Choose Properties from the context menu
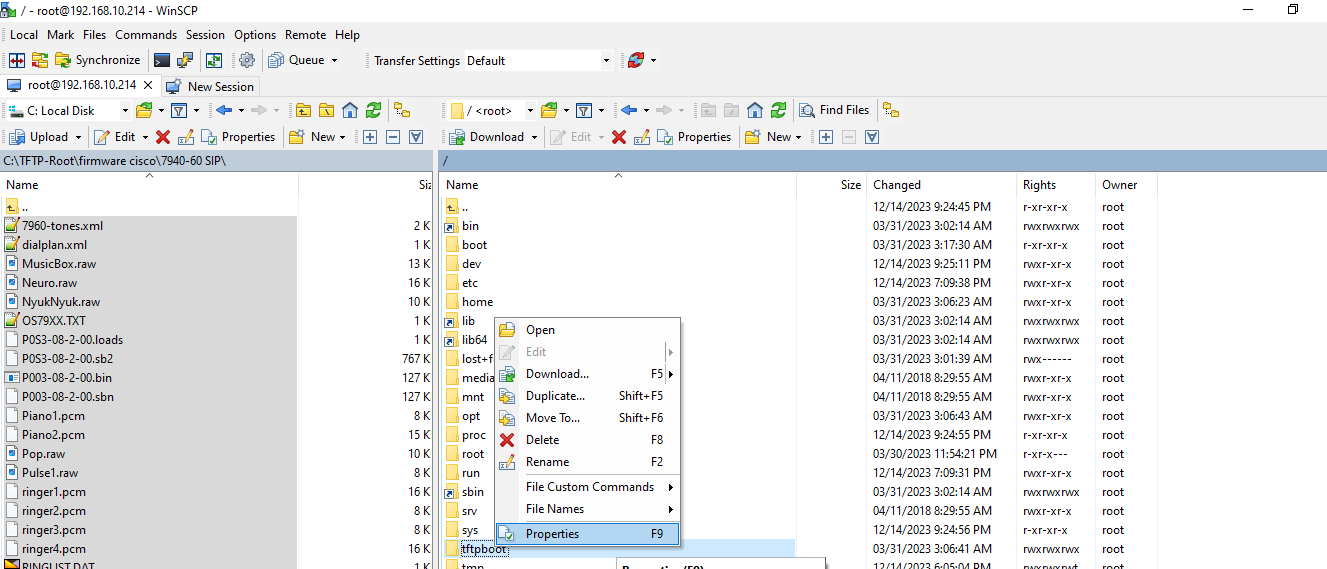Viewport: 1327px width, 569px height. tap(552, 534)
